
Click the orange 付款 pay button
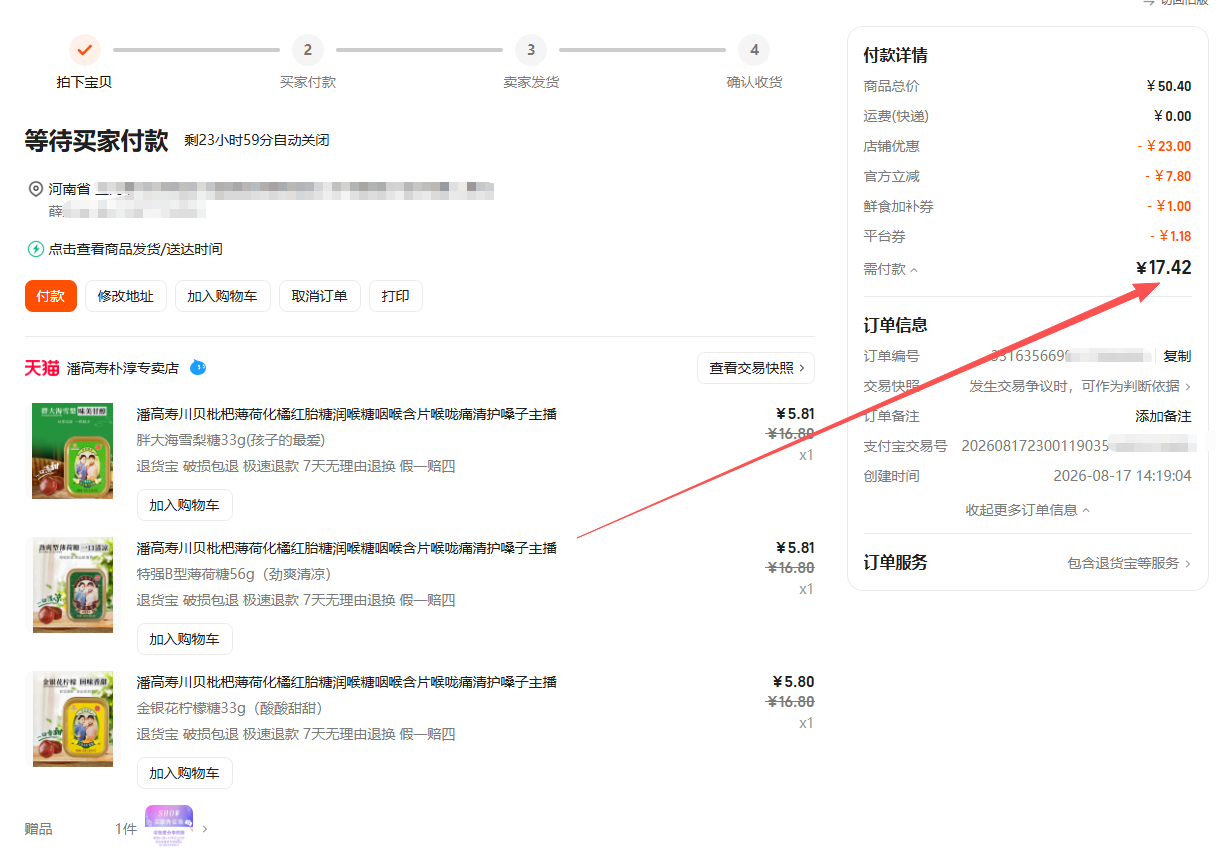tap(51, 296)
